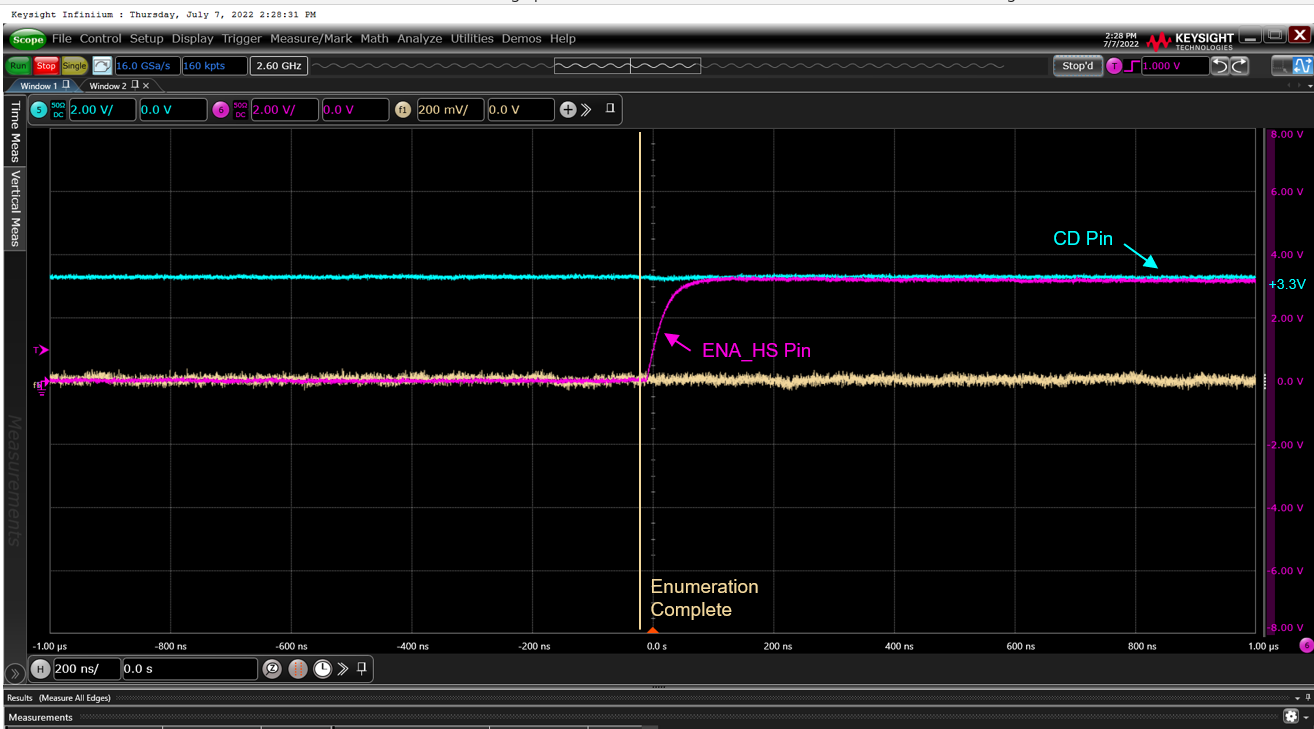Open the measurements settings gear icon
This screenshot has width=1314, height=729.
[1291, 717]
